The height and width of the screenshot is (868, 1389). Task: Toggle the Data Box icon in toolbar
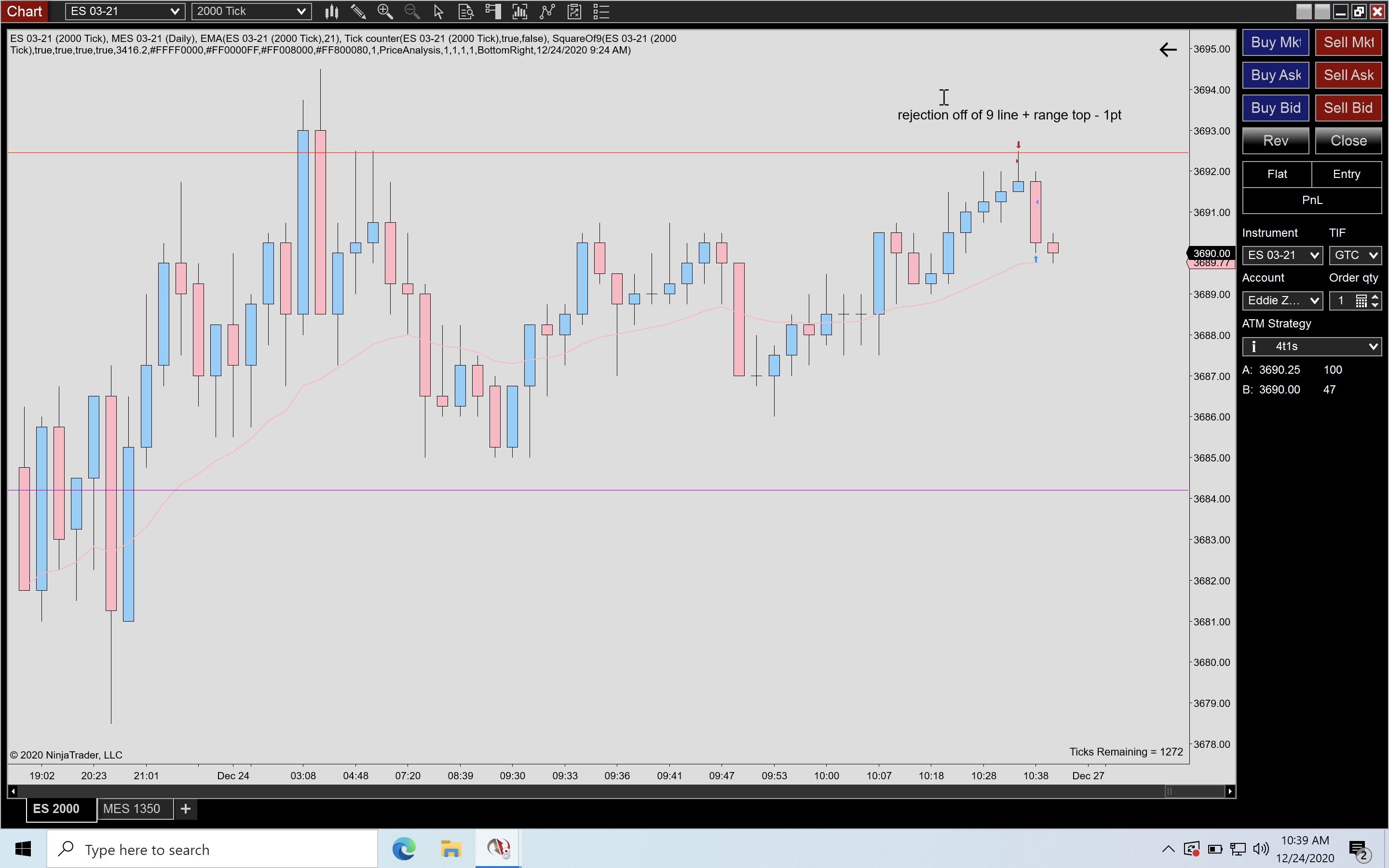pos(466,12)
